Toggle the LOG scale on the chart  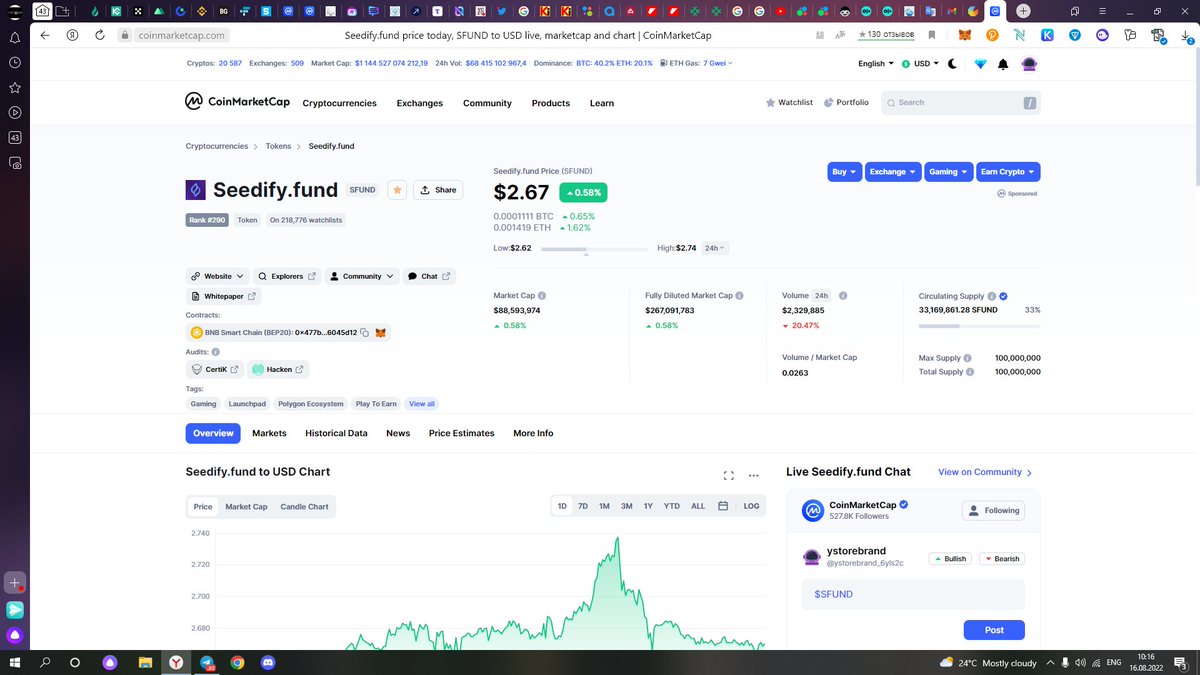(x=751, y=506)
